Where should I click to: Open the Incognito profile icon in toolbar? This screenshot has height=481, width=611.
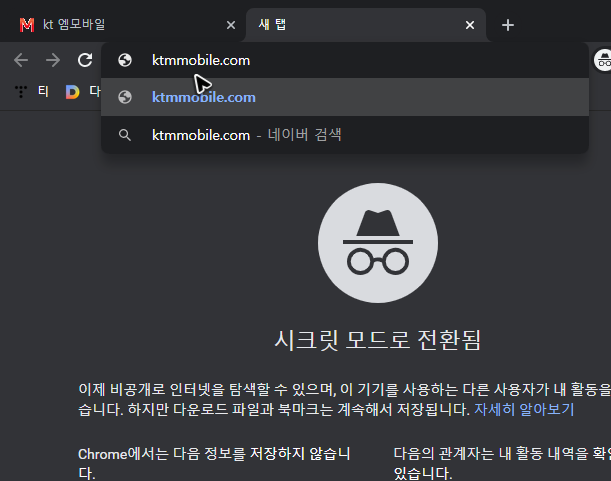click(603, 60)
